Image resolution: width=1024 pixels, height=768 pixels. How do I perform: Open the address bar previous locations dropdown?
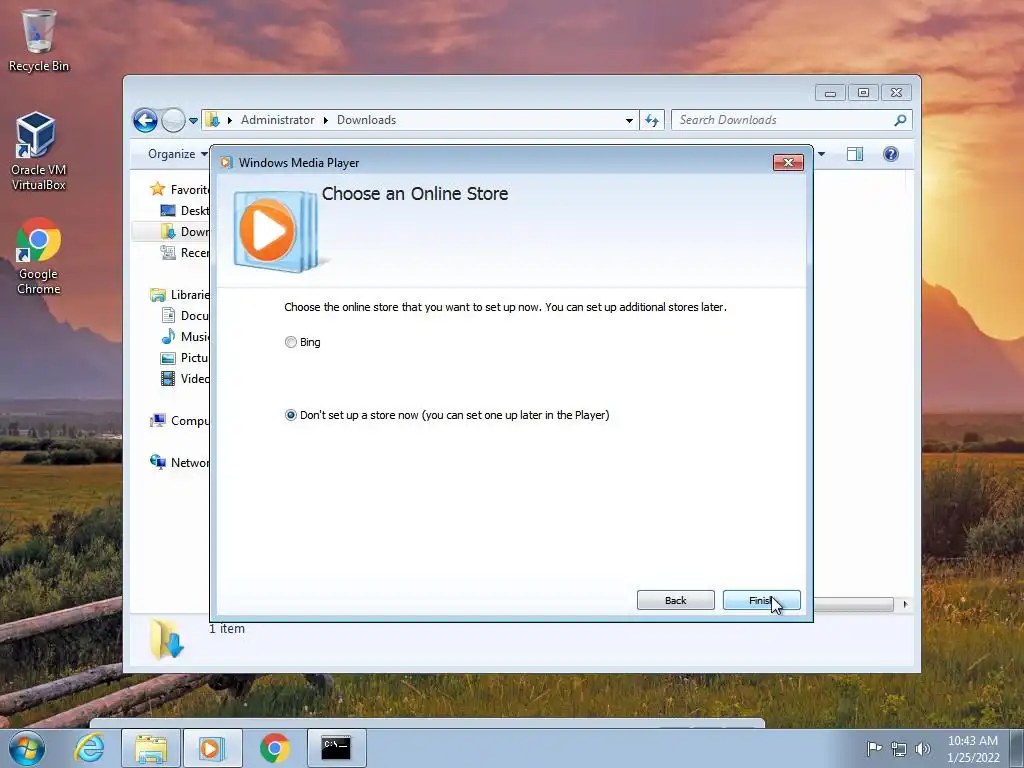click(629, 120)
